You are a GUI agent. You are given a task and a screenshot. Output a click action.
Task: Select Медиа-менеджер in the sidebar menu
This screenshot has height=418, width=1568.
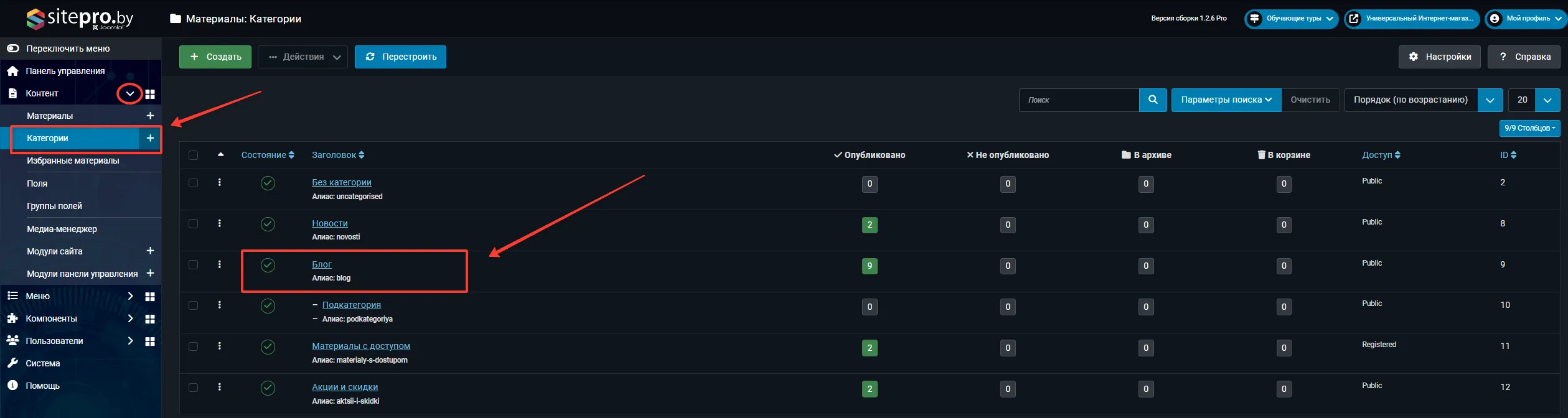(62, 229)
